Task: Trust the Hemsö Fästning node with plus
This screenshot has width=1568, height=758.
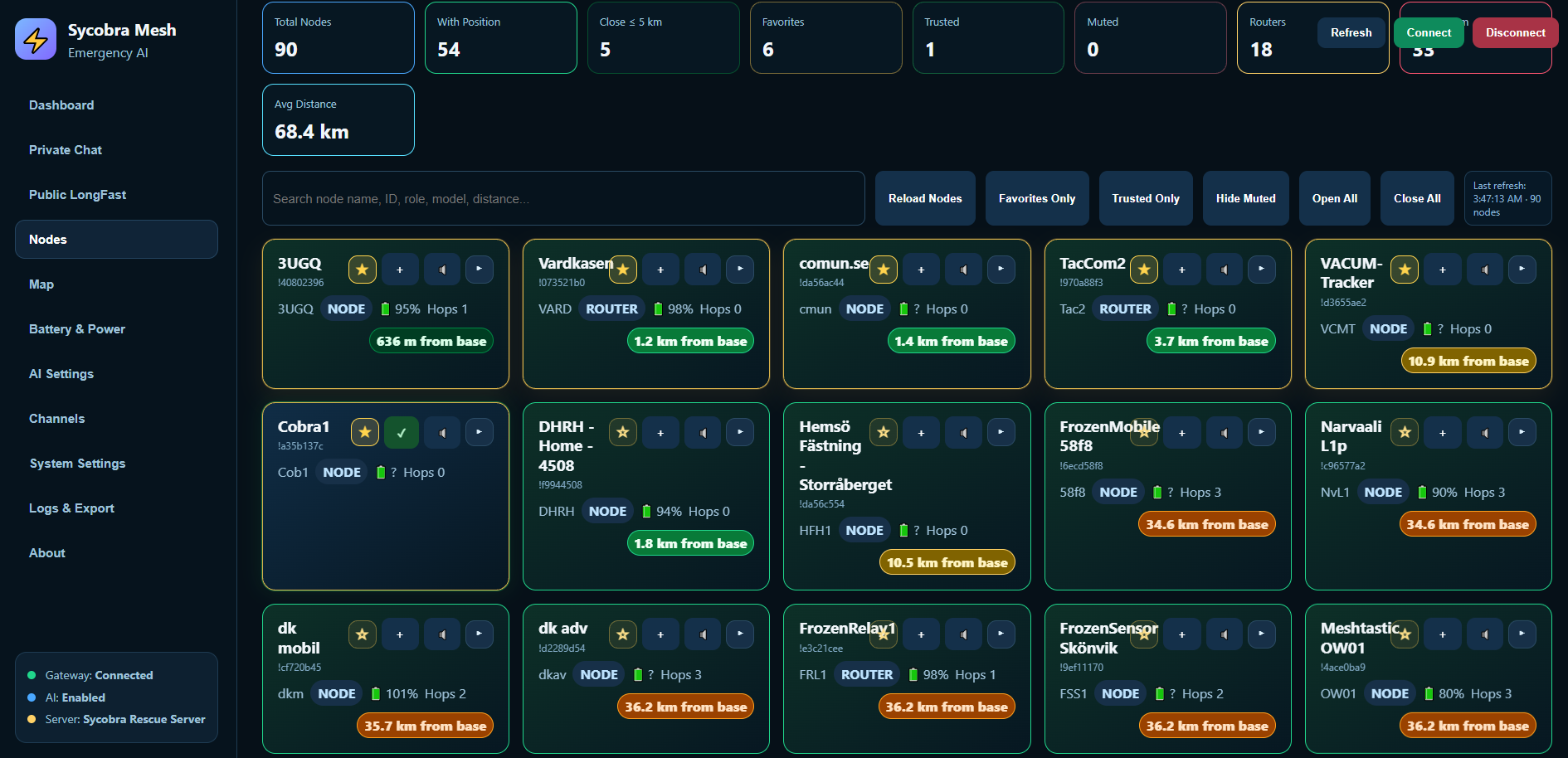Action: tap(921, 432)
